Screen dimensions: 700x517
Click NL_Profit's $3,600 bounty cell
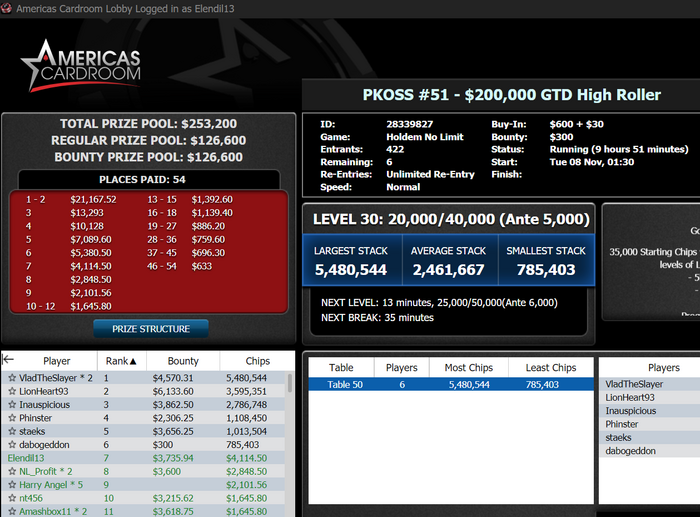[x=167, y=471]
